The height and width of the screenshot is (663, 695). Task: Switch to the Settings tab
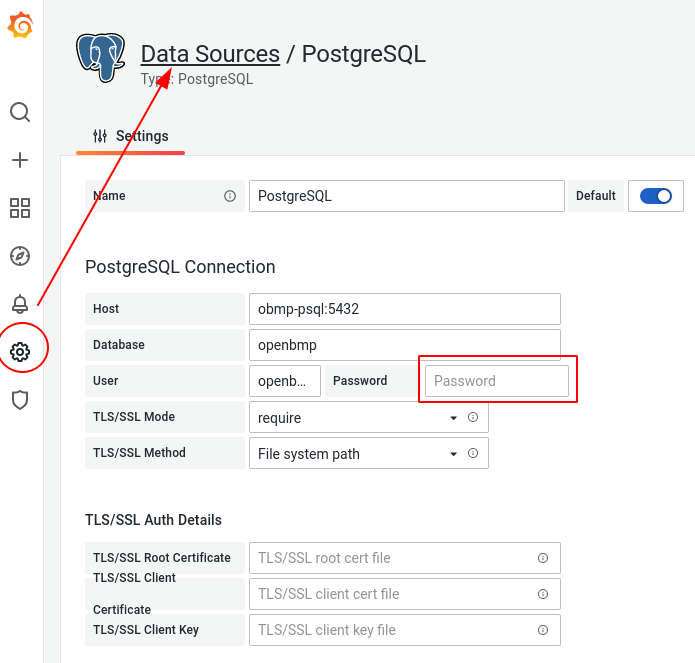131,136
